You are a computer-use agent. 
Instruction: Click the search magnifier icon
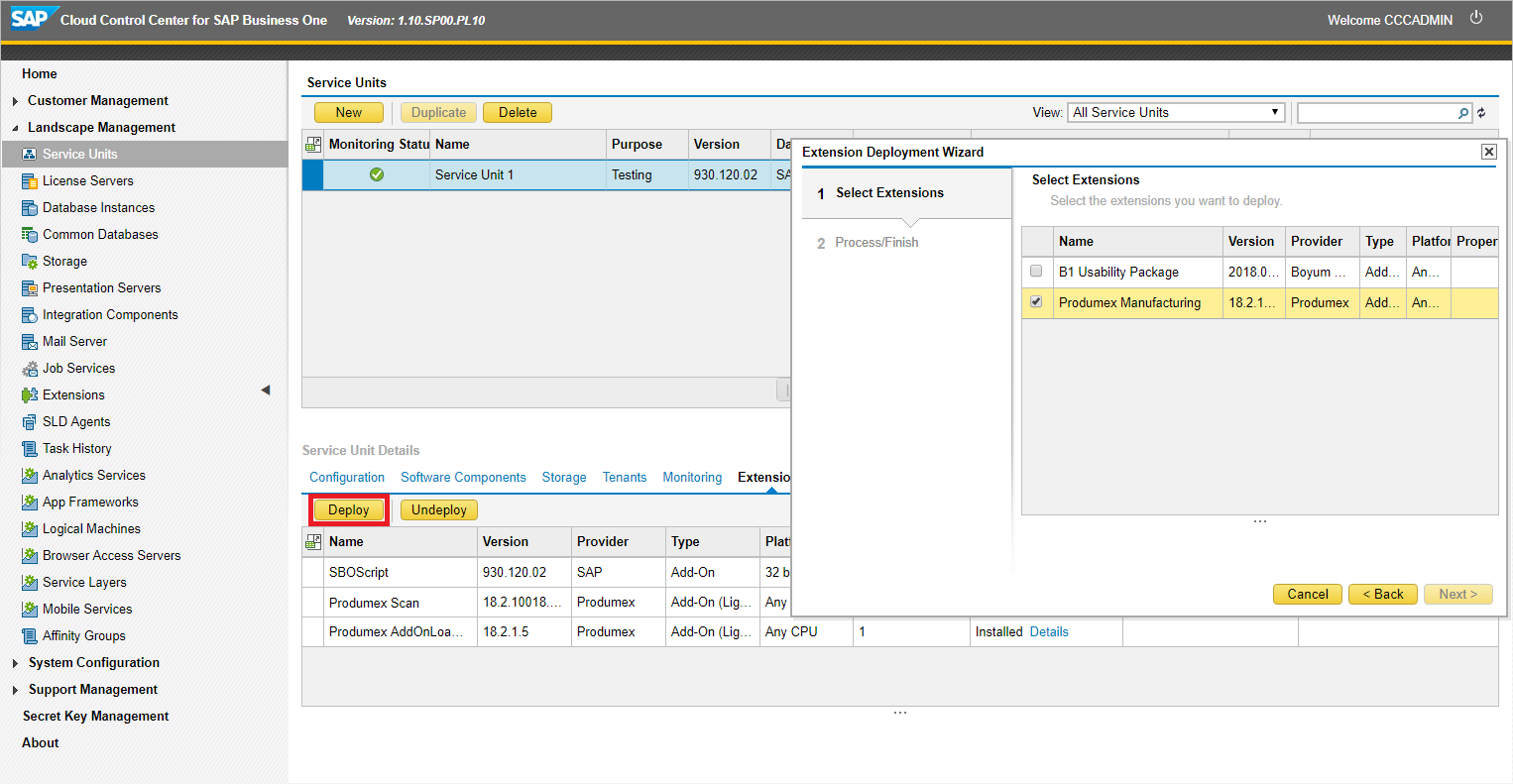point(1463,113)
